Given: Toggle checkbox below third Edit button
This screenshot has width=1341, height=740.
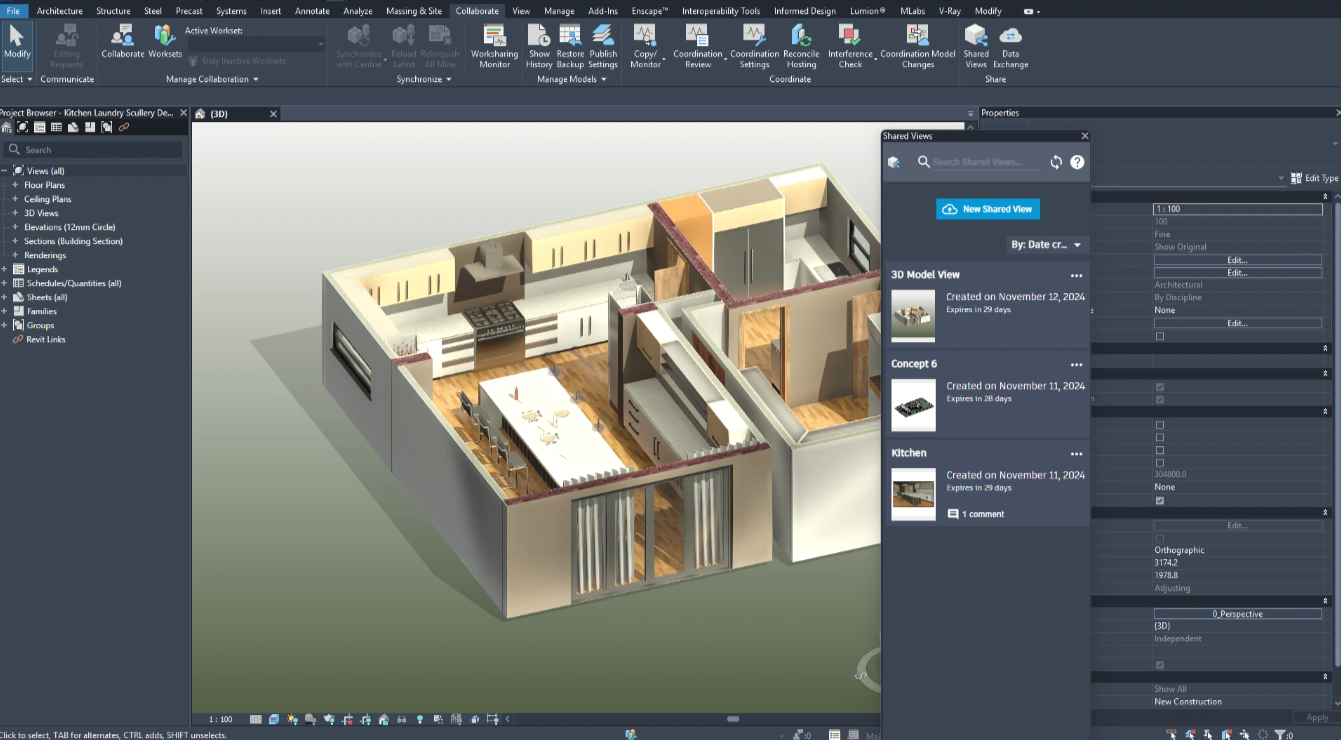Looking at the screenshot, I should [x=1159, y=336].
